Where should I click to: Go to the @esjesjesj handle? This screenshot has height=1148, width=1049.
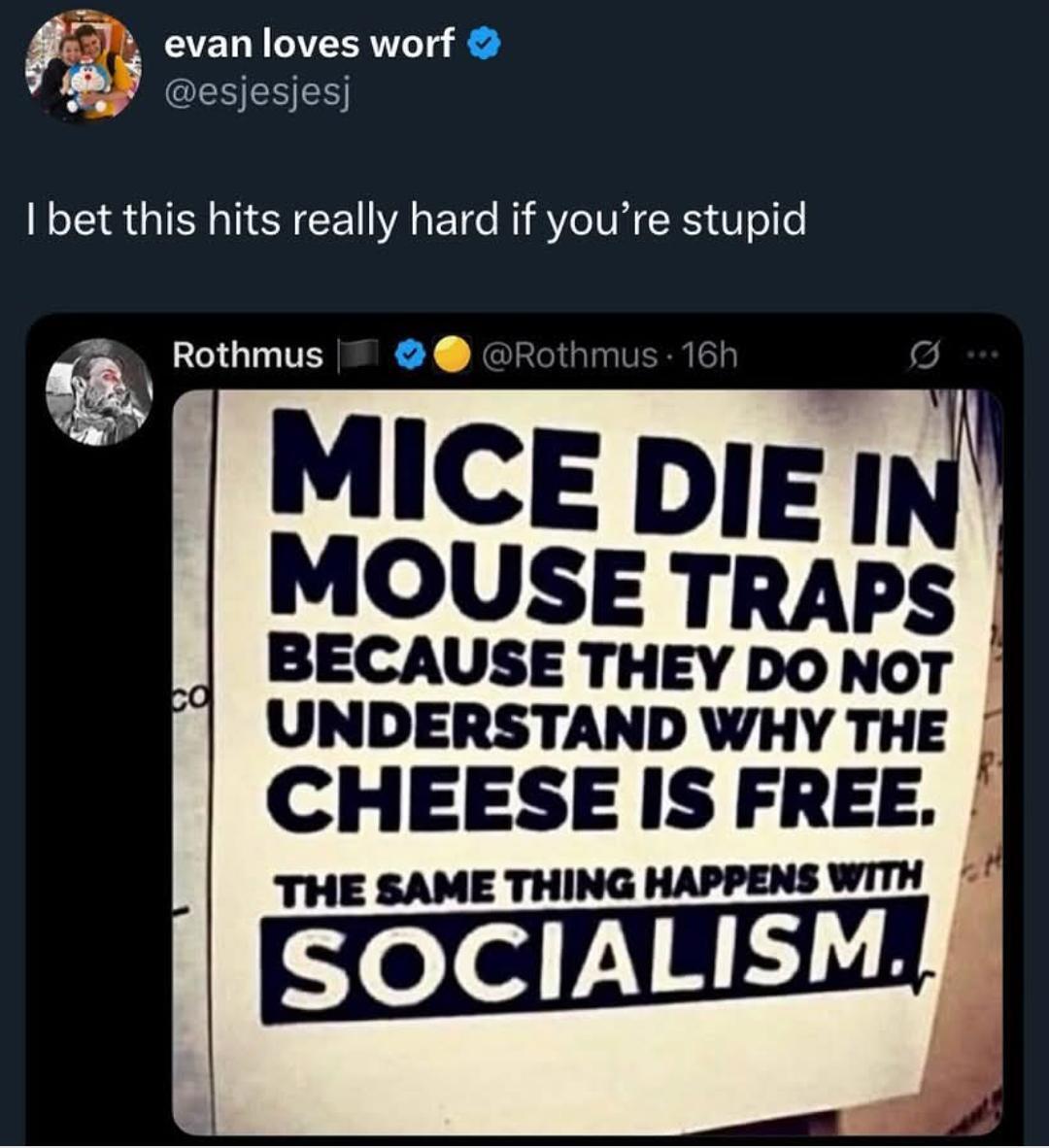coord(257,92)
